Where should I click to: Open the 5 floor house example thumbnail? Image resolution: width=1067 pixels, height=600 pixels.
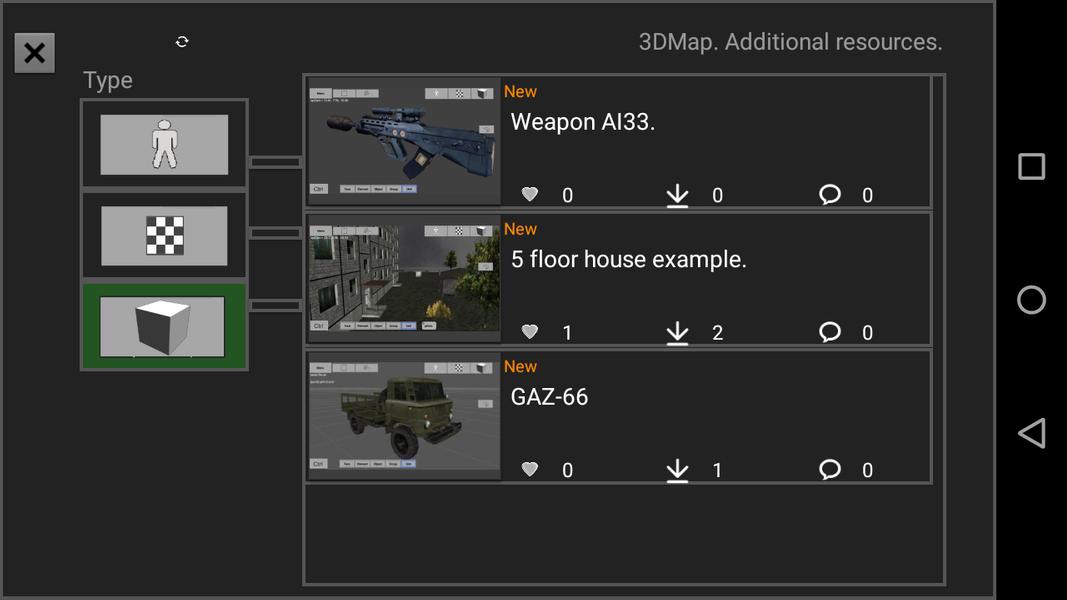click(x=404, y=279)
